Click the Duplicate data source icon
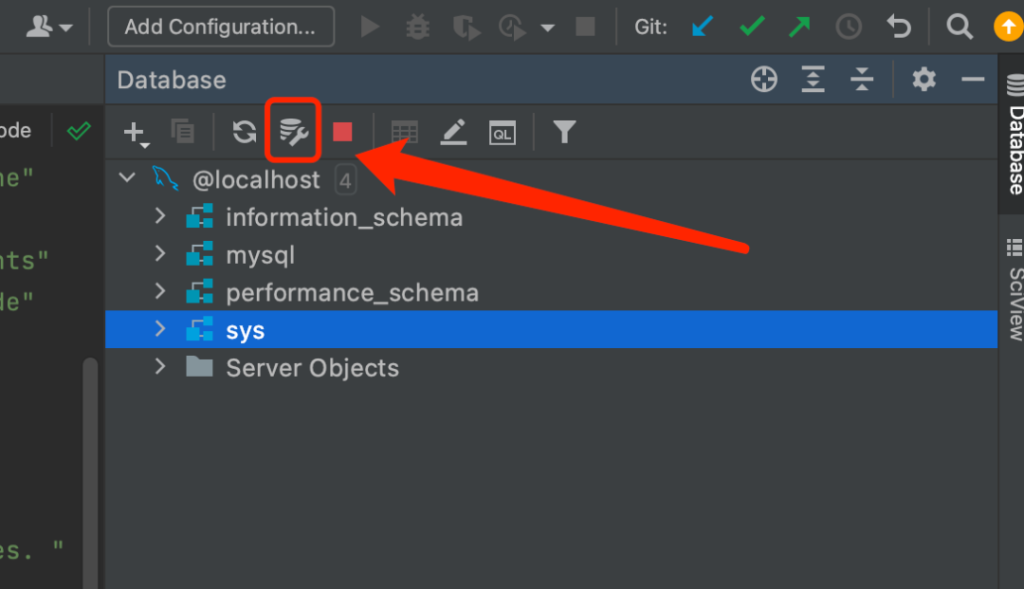 click(183, 132)
